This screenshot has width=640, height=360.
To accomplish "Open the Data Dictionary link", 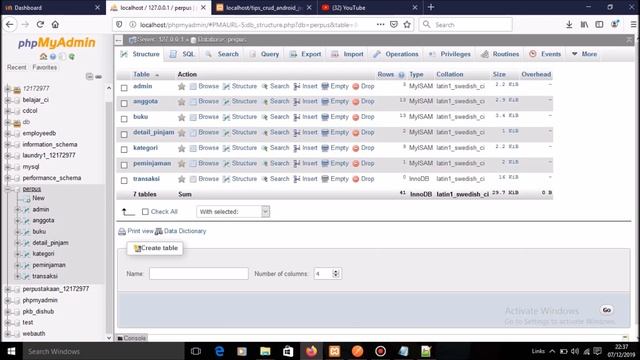I will click(x=181, y=231).
